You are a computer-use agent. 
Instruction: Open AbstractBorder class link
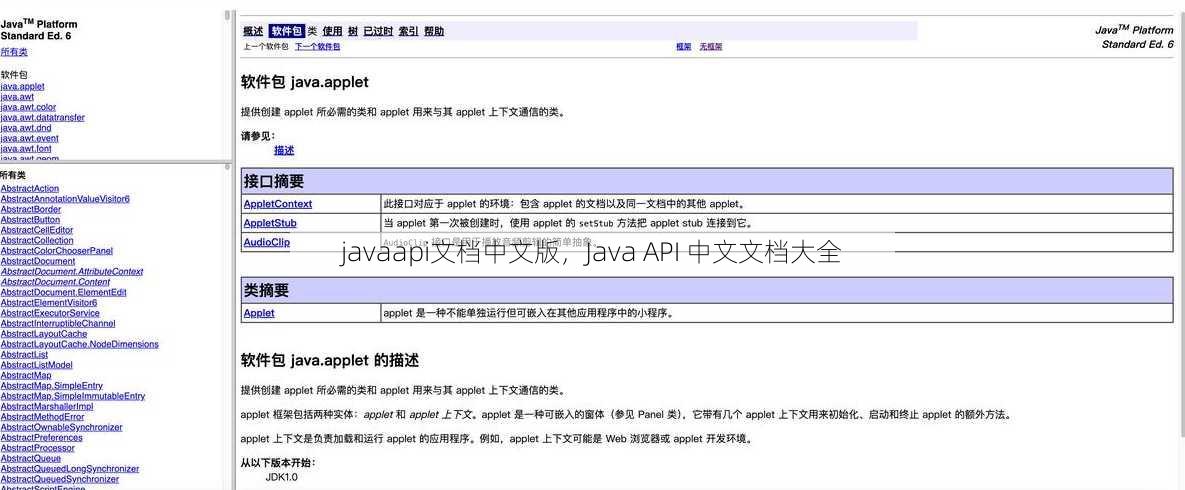tap(31, 209)
